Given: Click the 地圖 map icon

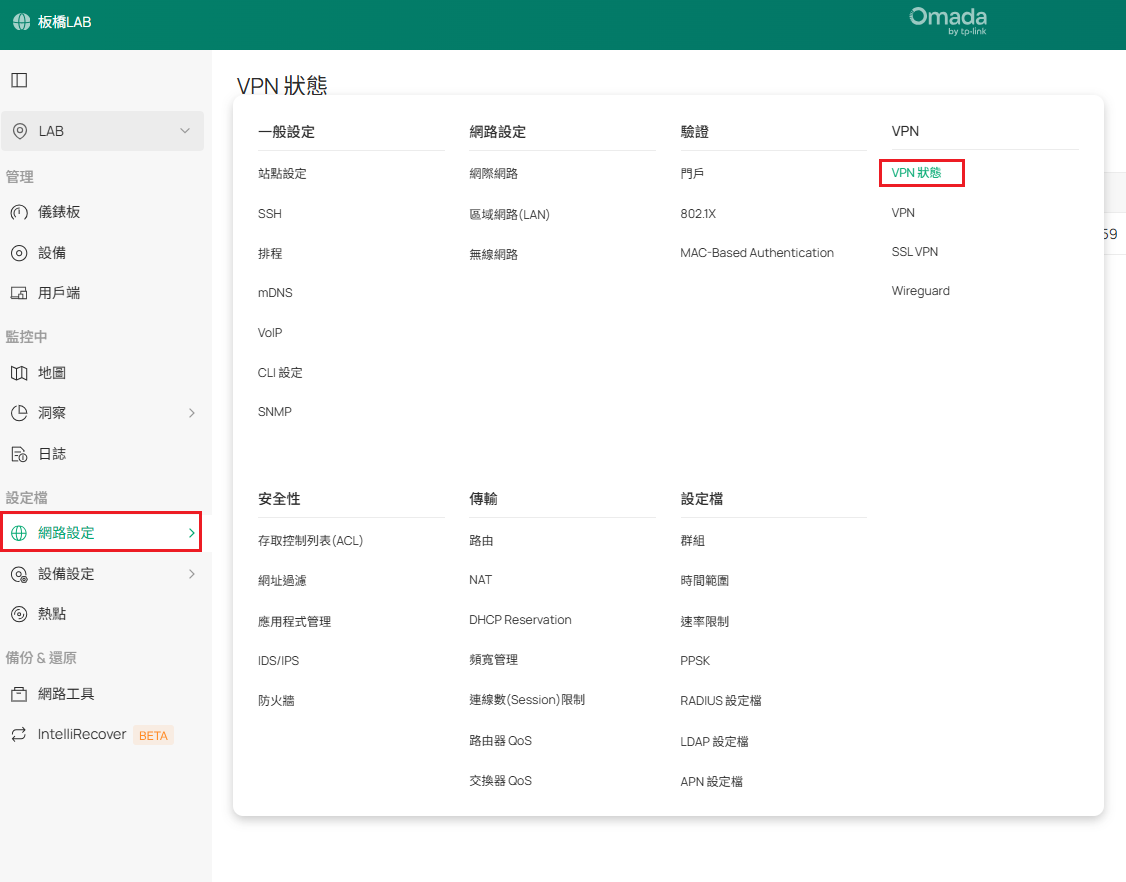Looking at the screenshot, I should coord(19,373).
